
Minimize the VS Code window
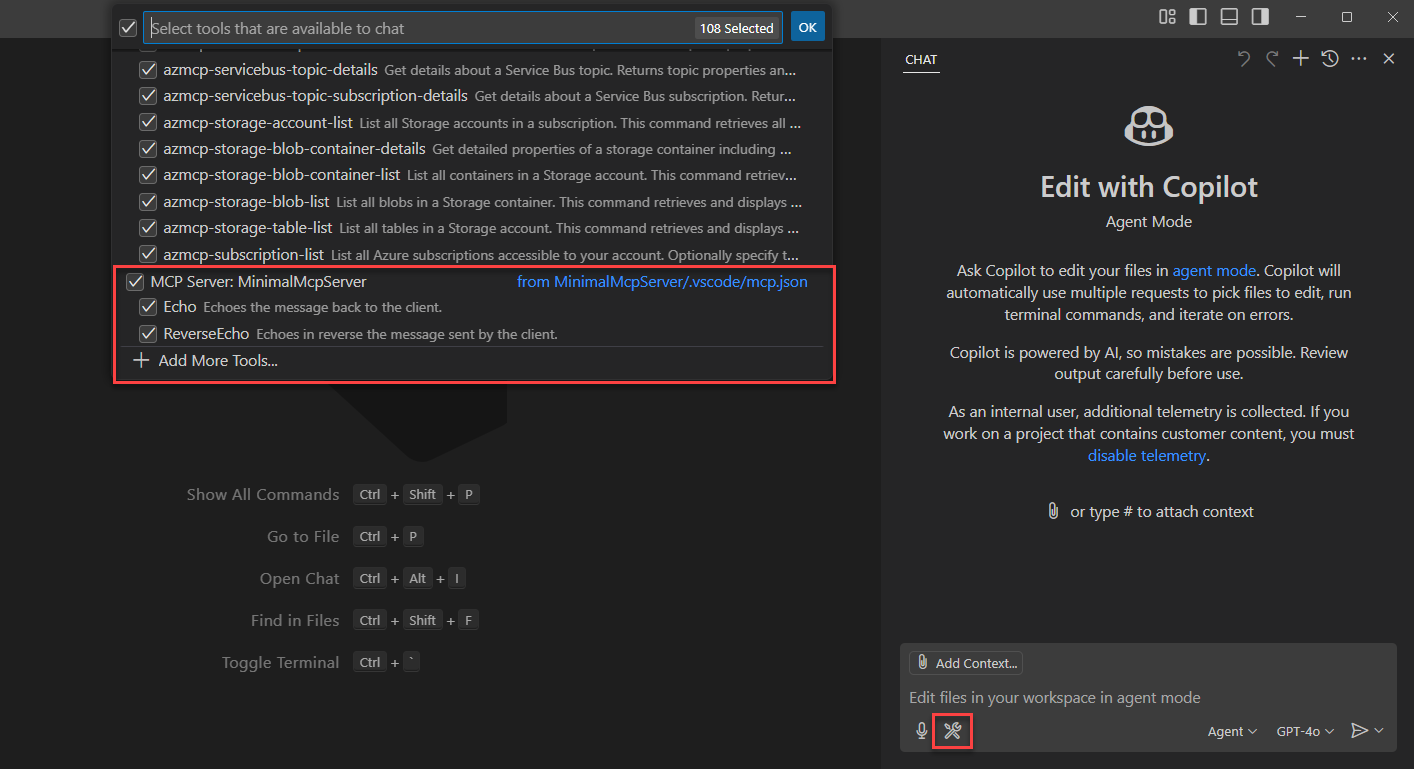click(x=1301, y=17)
